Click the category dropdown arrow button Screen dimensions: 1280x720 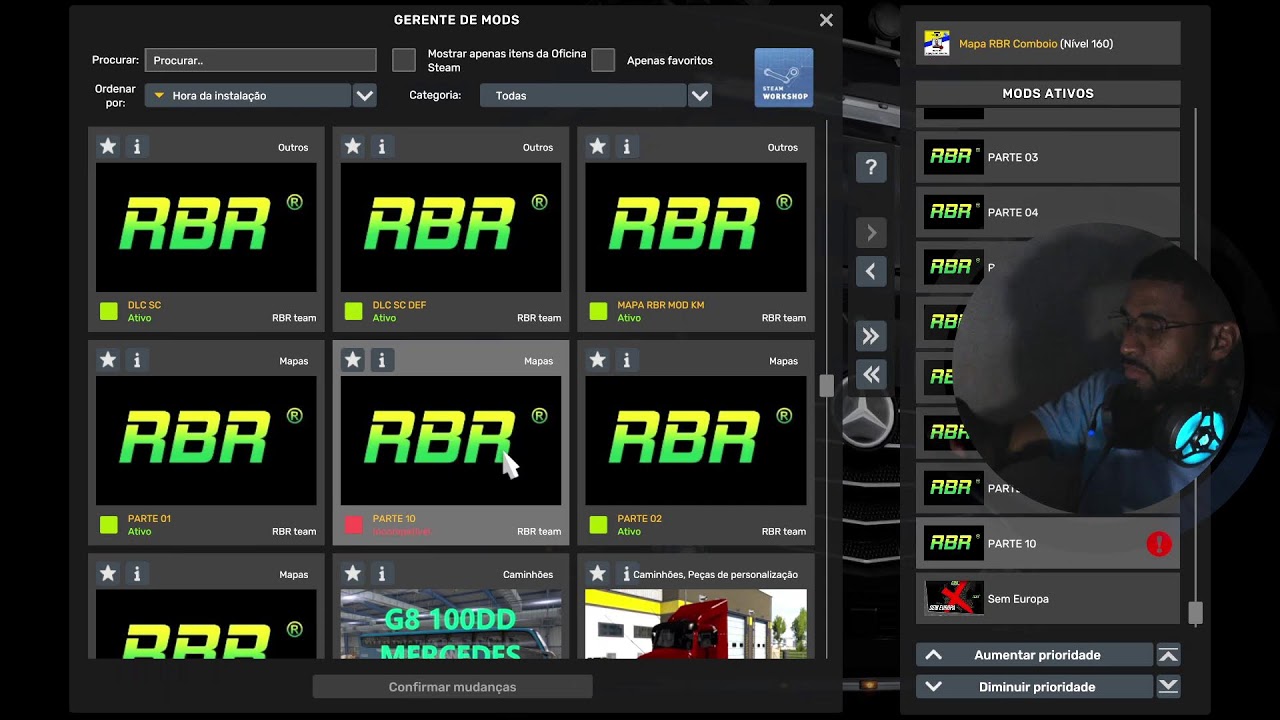700,96
